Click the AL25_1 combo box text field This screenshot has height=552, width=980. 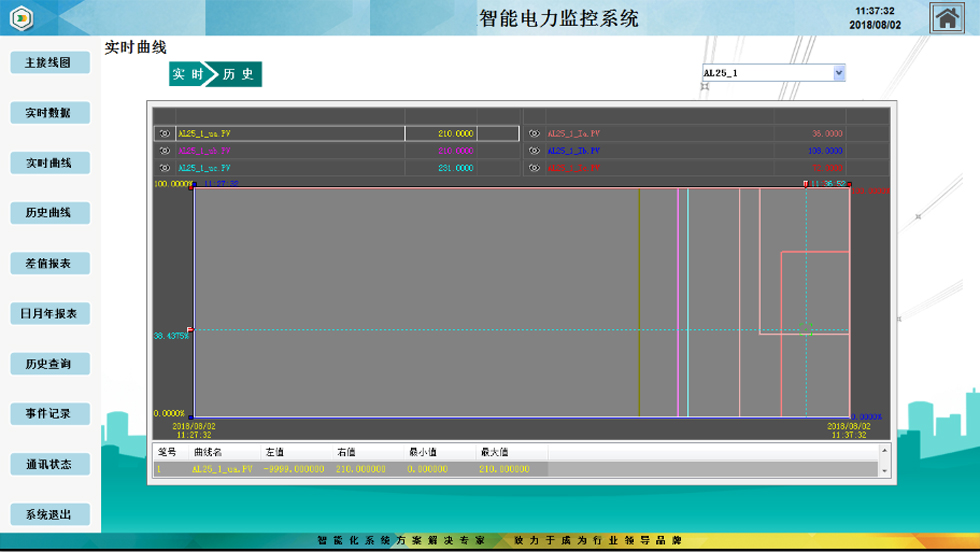tap(765, 73)
